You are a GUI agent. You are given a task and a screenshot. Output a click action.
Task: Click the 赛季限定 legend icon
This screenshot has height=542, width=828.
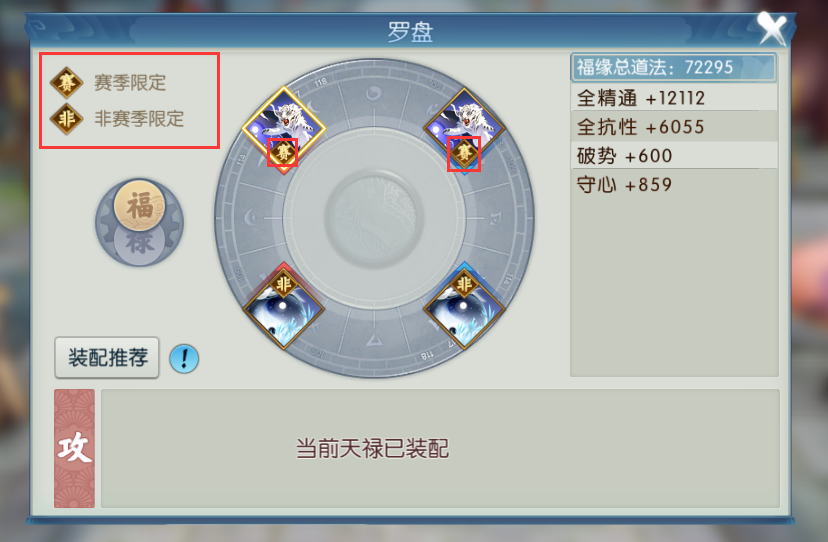pos(67,83)
